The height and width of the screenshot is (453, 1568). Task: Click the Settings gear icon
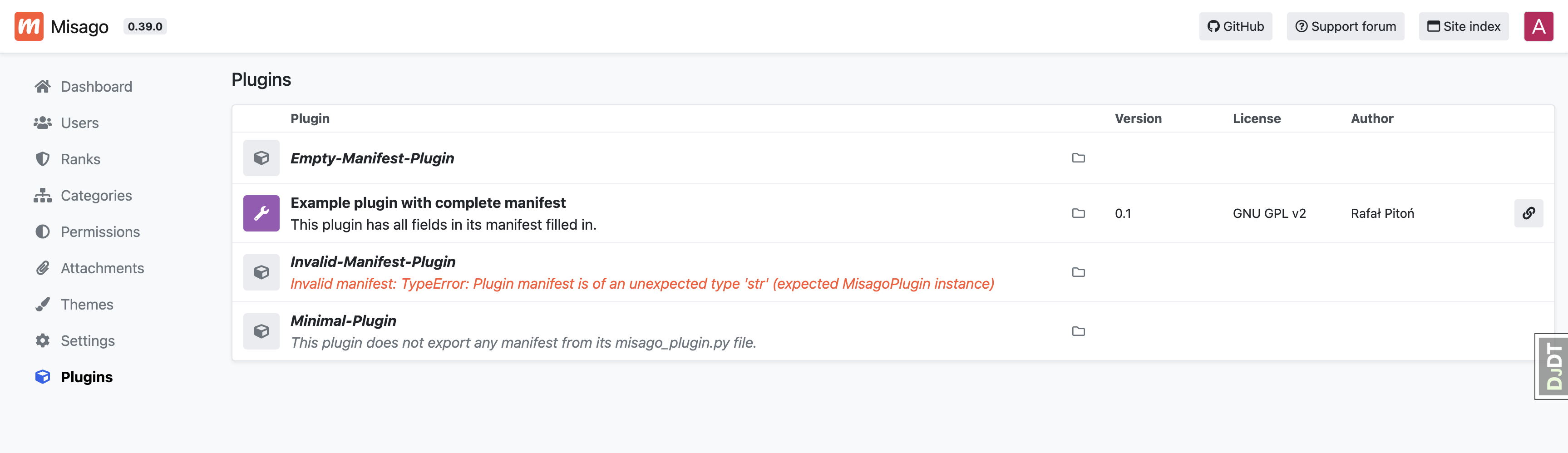[43, 341]
